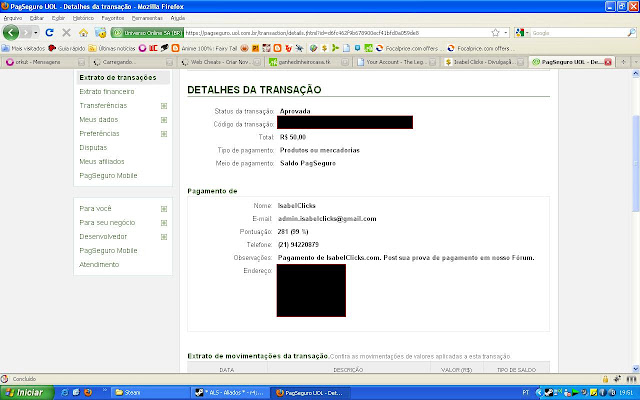Click the status bar padlock icon
Screen dimensions: 640x400
[605, 379]
